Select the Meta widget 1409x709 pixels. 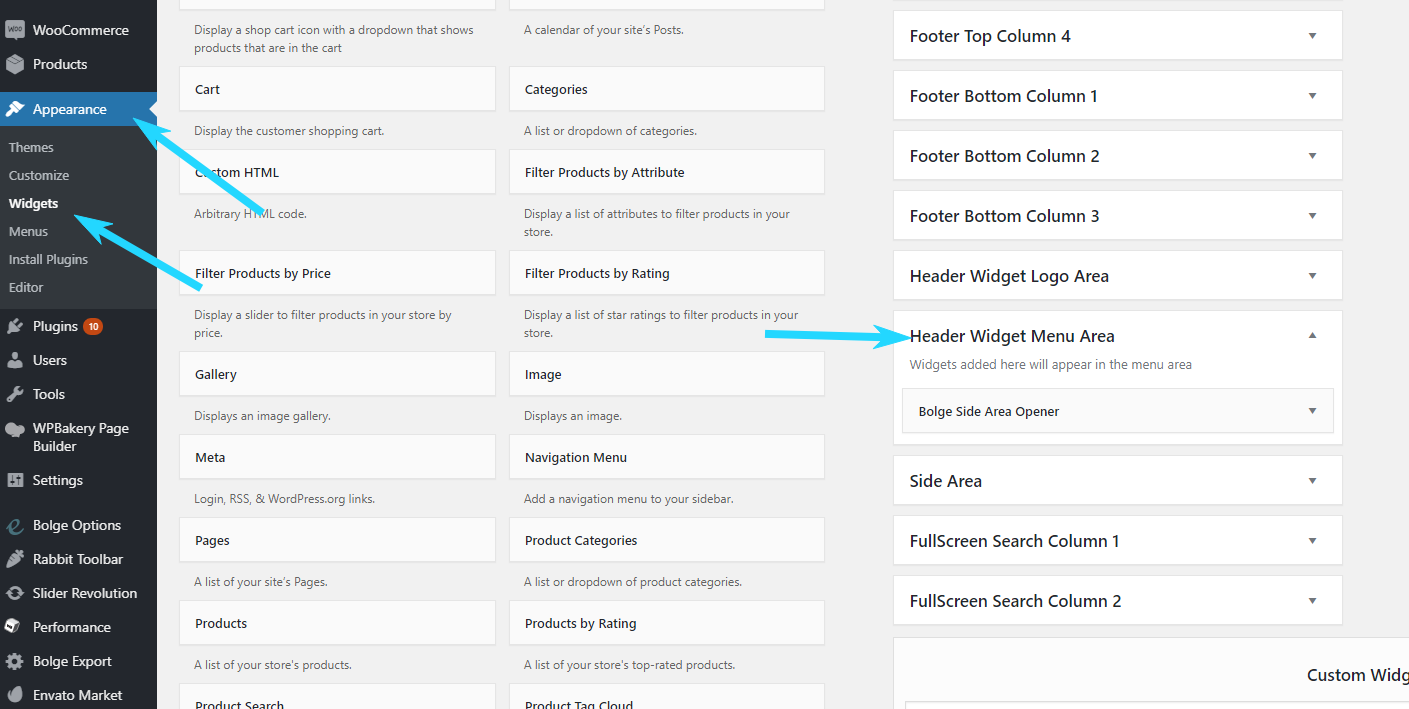click(337, 457)
